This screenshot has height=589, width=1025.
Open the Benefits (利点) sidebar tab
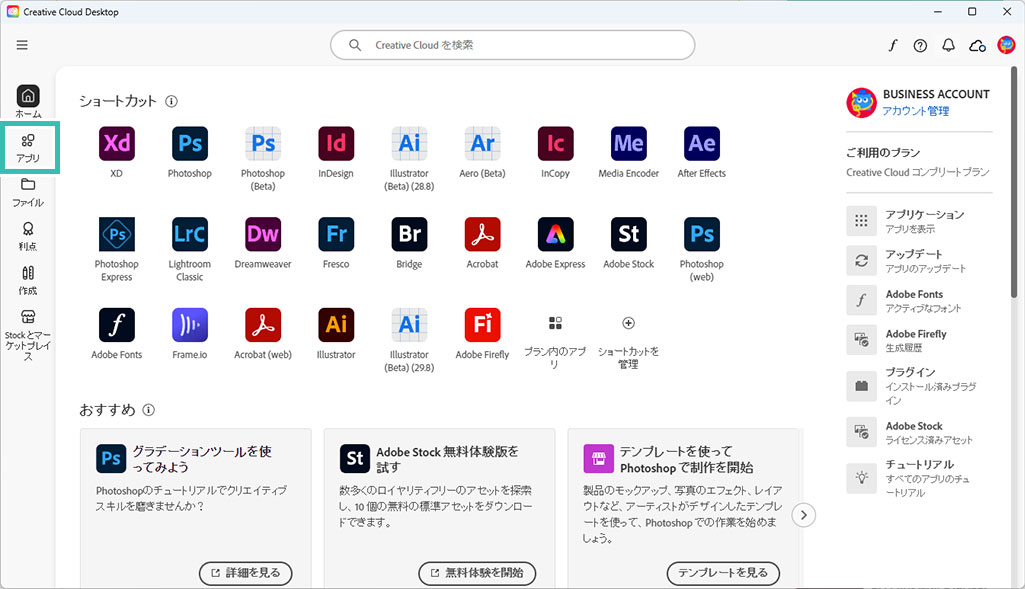28,236
